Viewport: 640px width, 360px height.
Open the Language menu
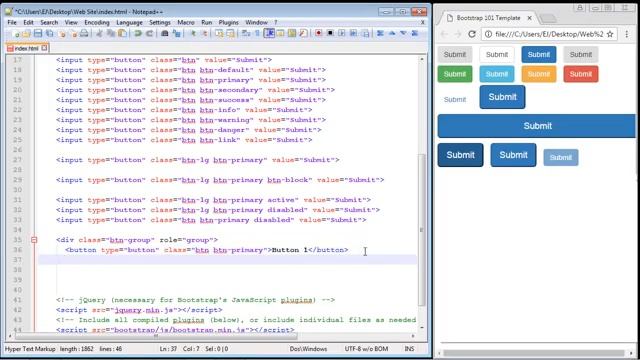[129, 22]
